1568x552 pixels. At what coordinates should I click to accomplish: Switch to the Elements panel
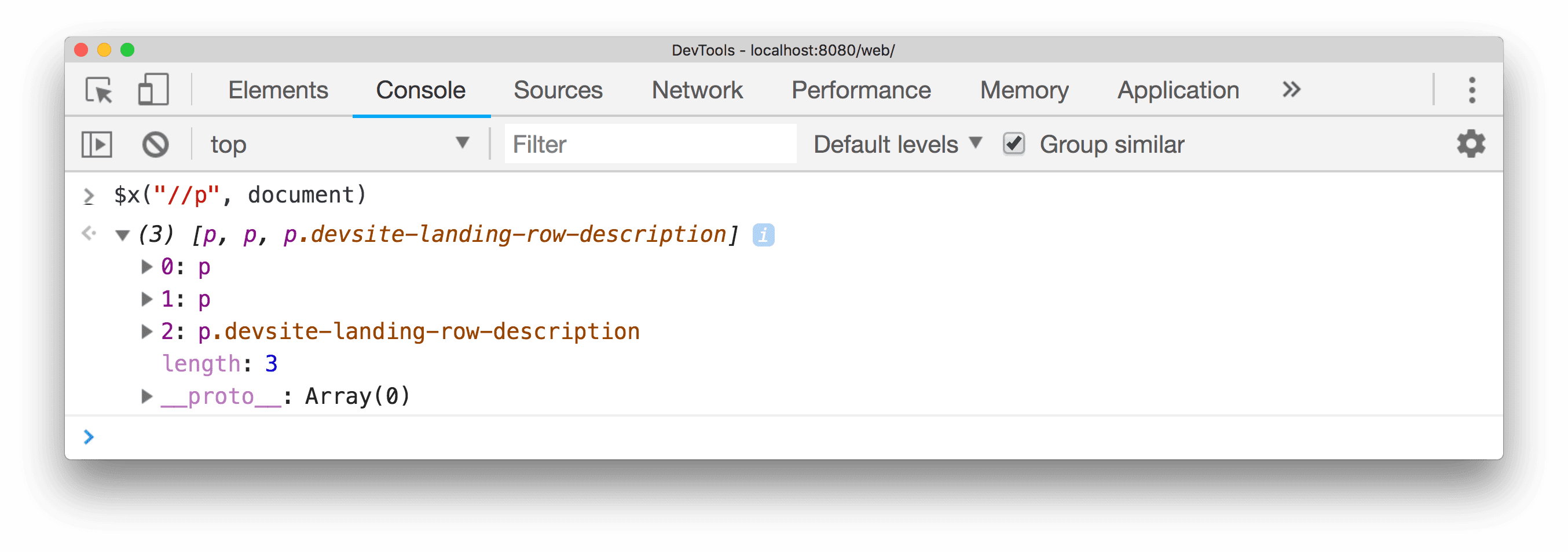pos(277,90)
